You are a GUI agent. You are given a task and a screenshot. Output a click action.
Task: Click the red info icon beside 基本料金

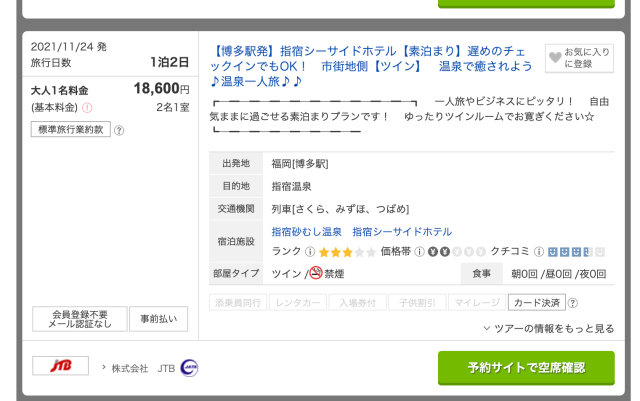pyautogui.click(x=87, y=108)
